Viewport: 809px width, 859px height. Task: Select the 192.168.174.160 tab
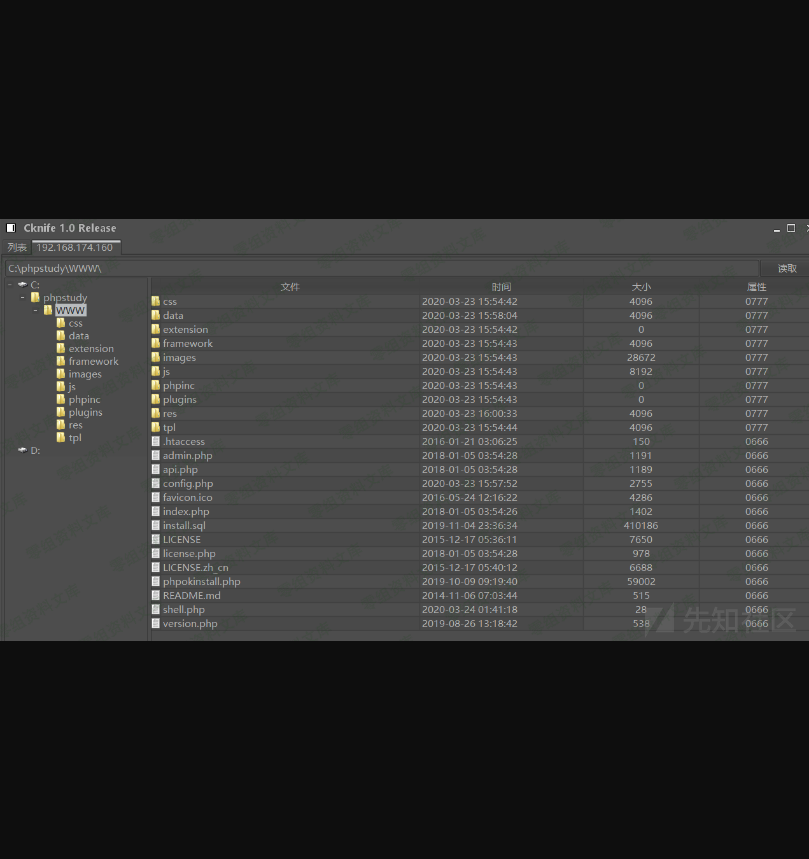(x=75, y=247)
